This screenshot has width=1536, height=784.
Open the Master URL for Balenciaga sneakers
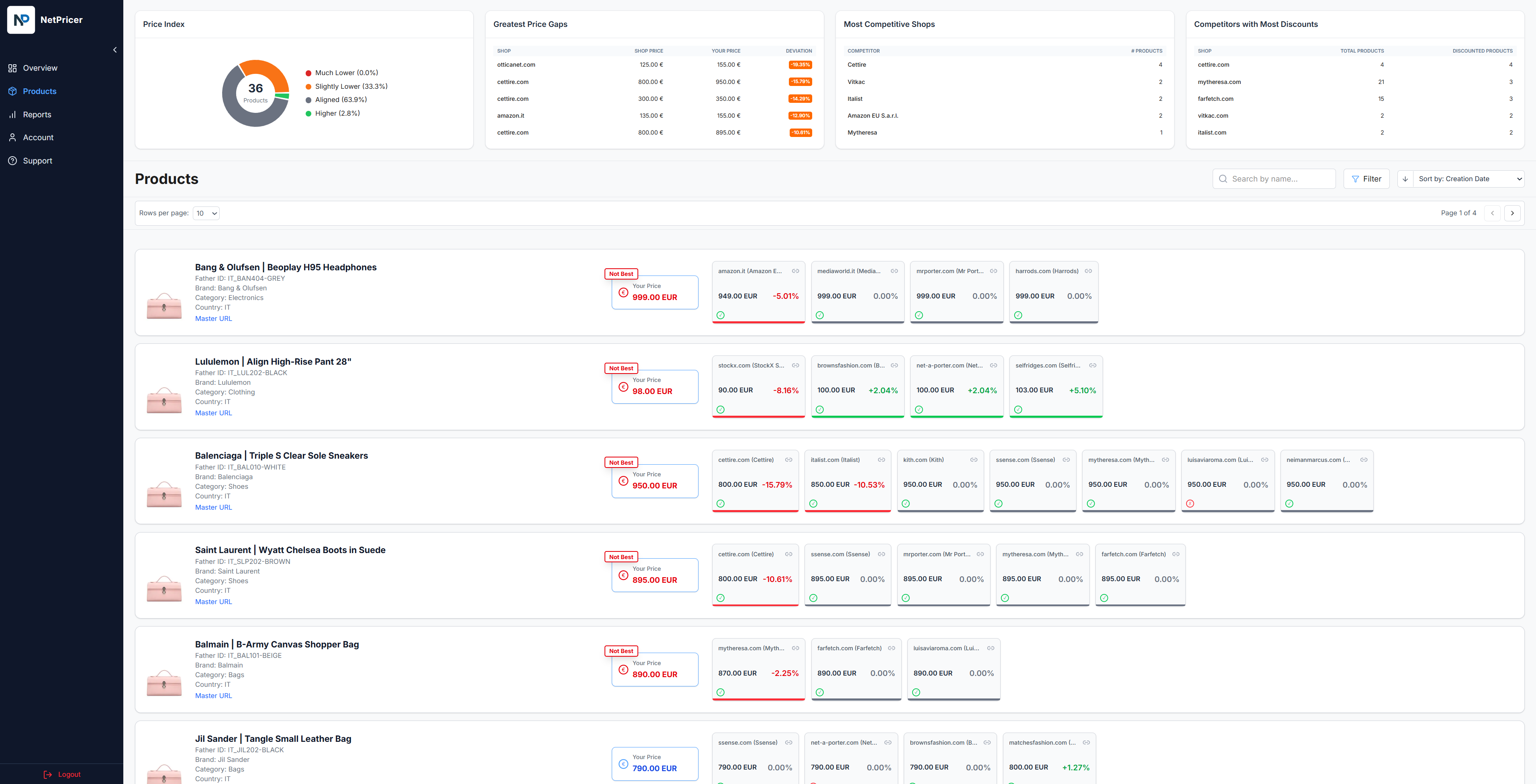[x=213, y=507]
